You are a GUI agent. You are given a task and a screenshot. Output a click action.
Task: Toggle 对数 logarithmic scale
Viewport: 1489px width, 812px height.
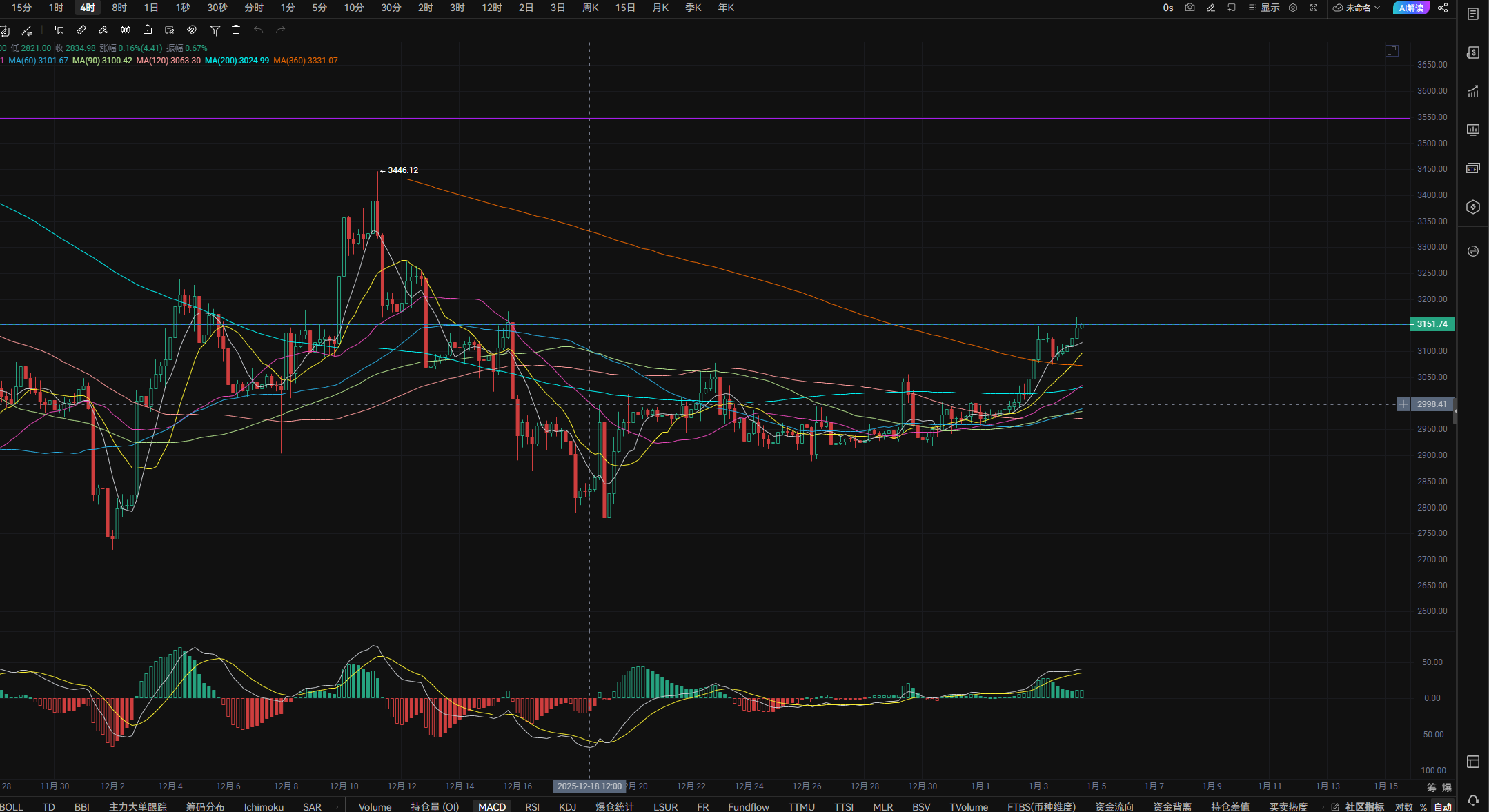pos(1403,806)
